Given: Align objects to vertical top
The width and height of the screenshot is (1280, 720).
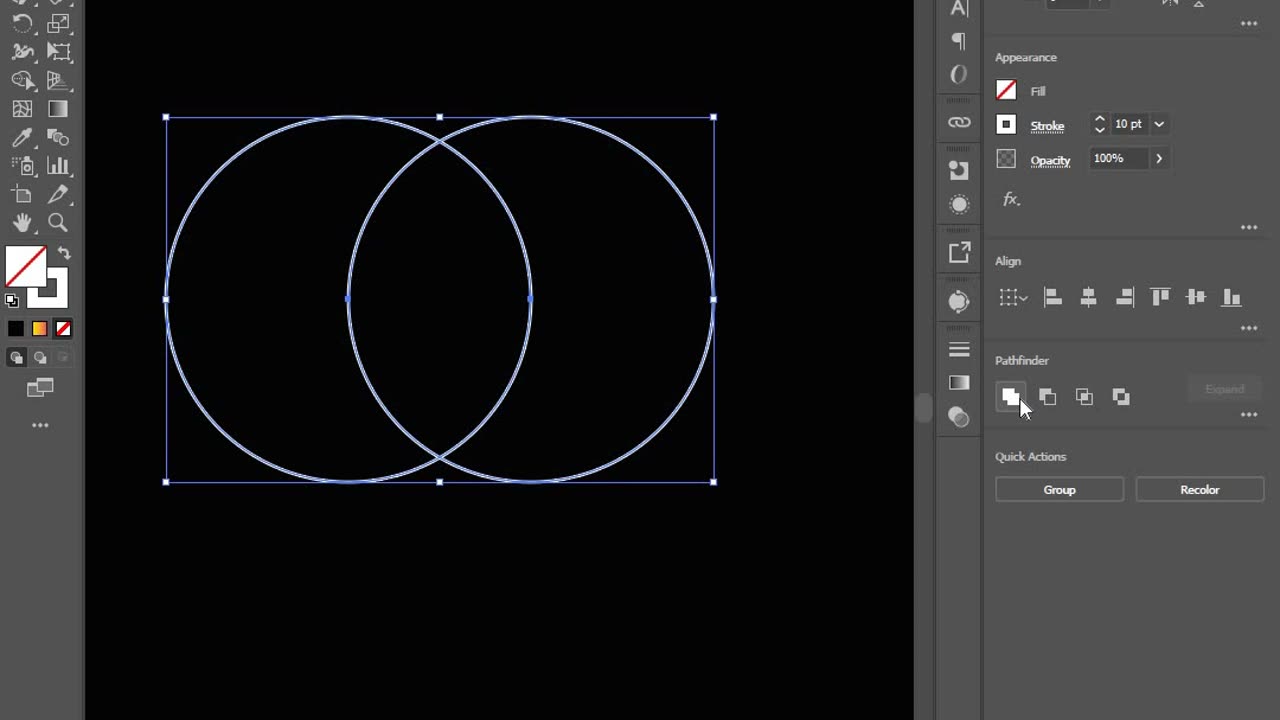Looking at the screenshot, I should tap(1160, 297).
